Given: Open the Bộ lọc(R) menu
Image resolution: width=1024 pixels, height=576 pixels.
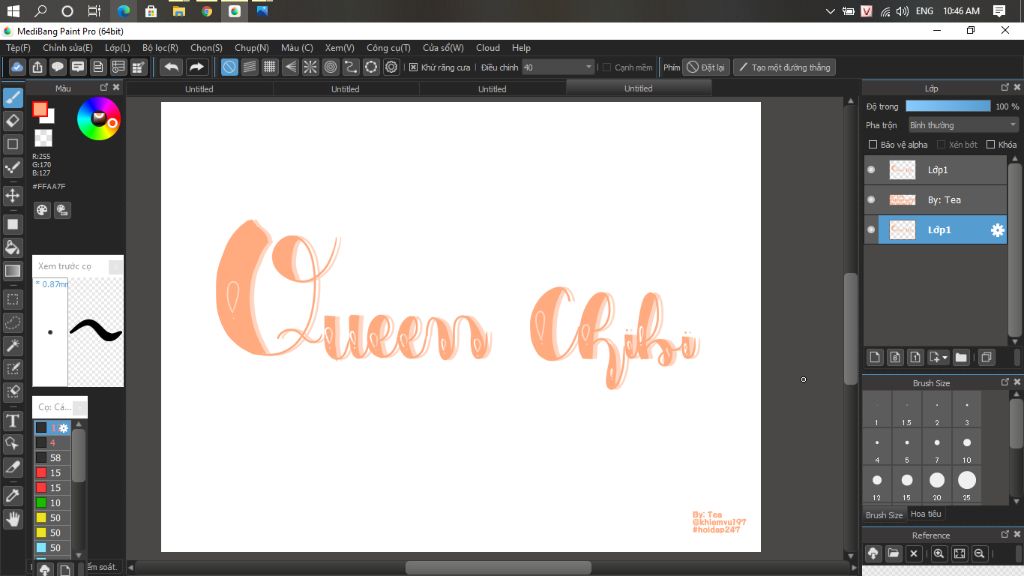Looking at the screenshot, I should [160, 48].
